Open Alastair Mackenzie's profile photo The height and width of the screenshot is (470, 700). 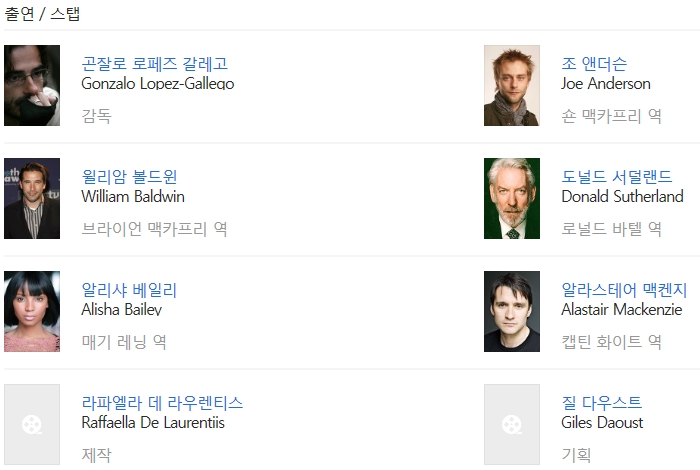512,311
